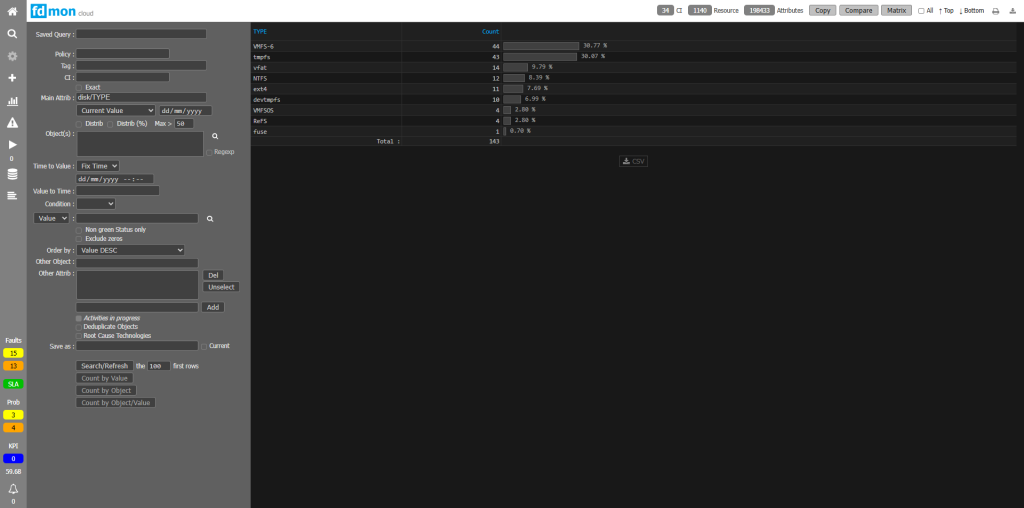Download results with the CSV button

(634, 161)
